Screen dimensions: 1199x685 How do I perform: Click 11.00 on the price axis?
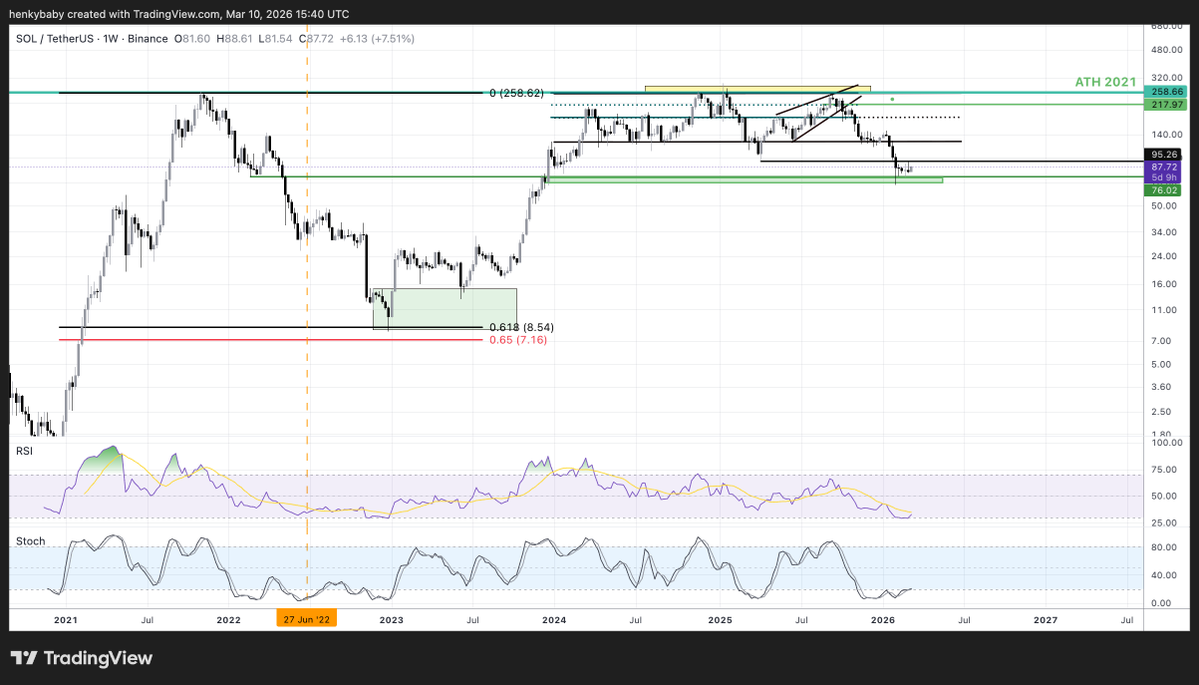pyautogui.click(x=1162, y=310)
